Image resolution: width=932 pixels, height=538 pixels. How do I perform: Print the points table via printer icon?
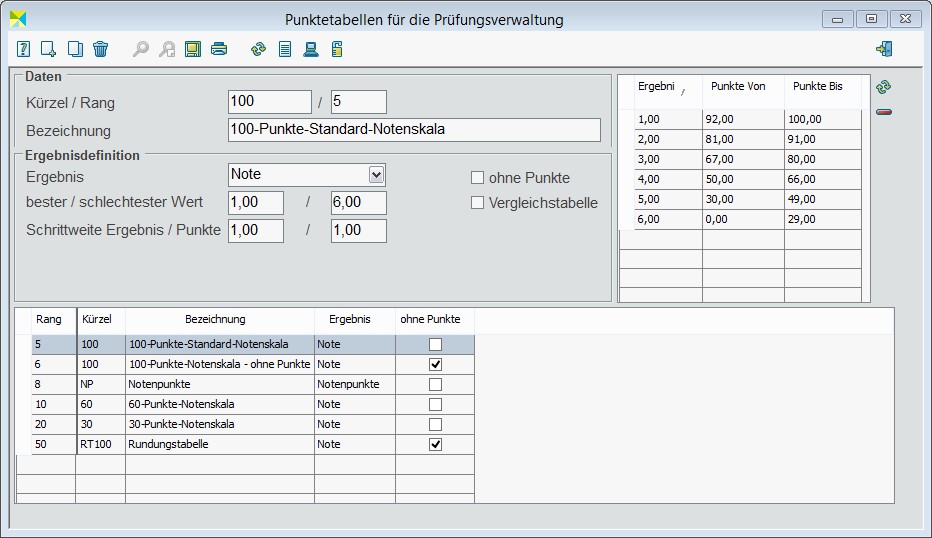(x=219, y=49)
